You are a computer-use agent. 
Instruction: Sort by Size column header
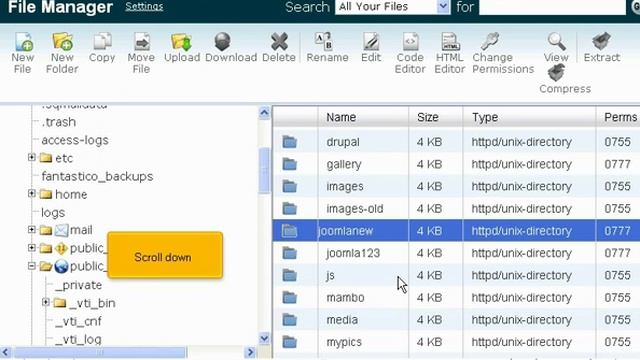pyautogui.click(x=428, y=118)
